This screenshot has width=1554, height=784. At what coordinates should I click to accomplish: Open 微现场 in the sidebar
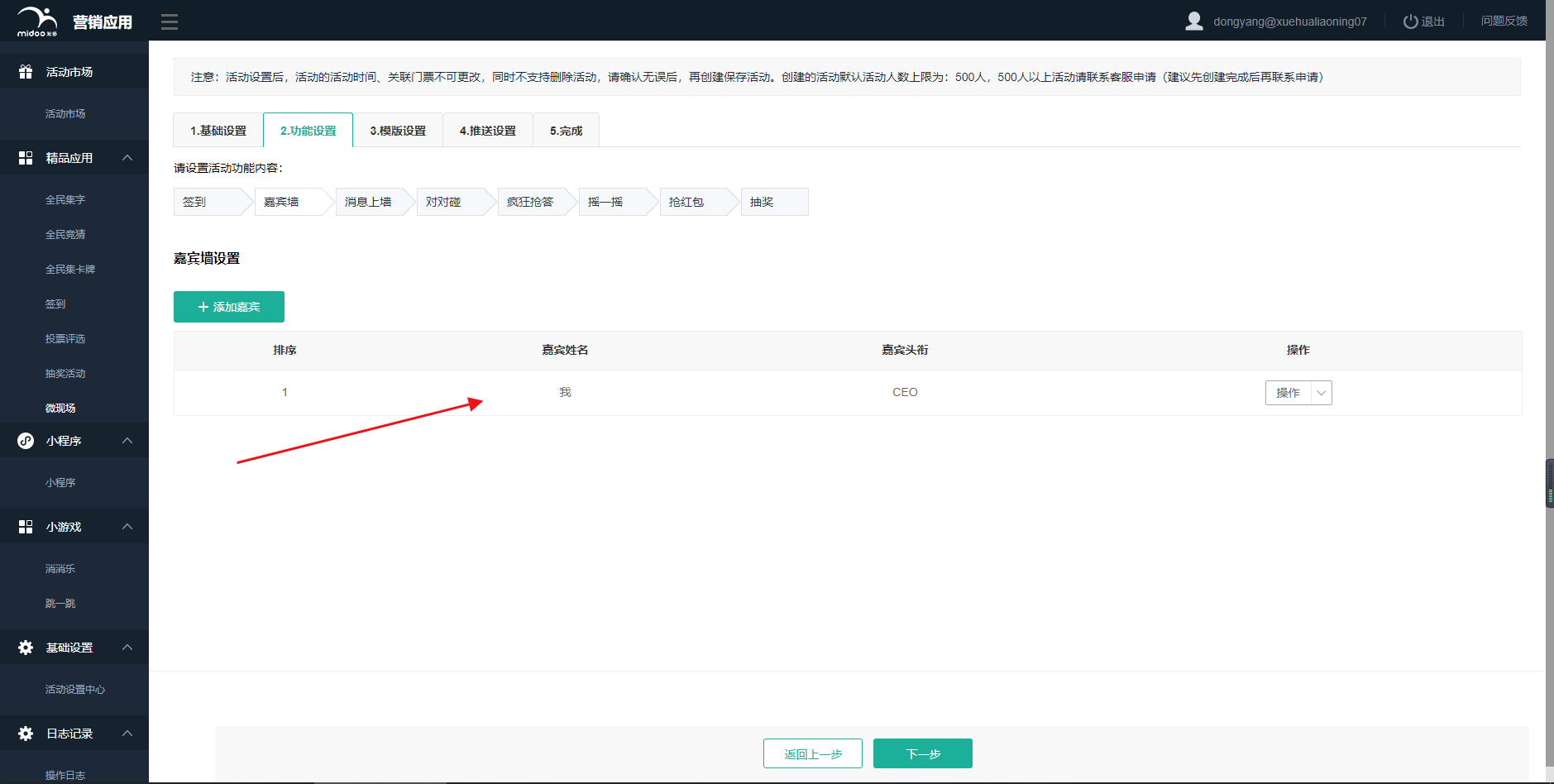click(x=60, y=408)
